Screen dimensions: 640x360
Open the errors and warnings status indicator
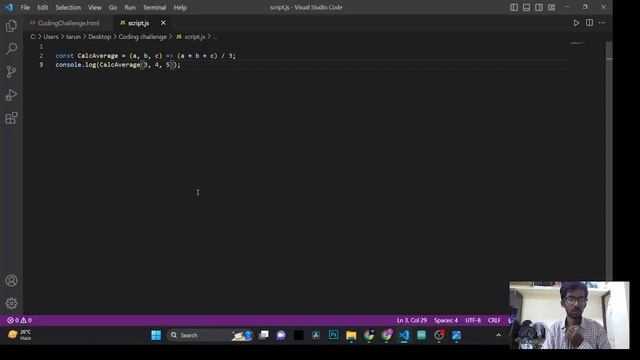point(20,320)
